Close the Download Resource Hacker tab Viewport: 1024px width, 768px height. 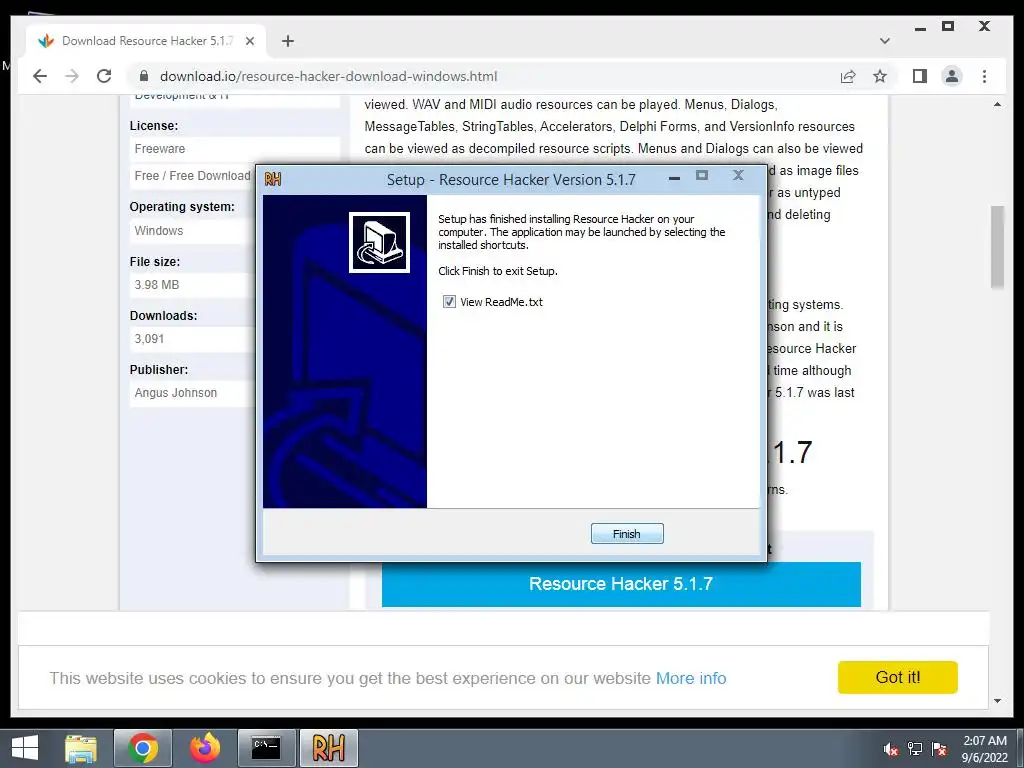[x=249, y=41]
